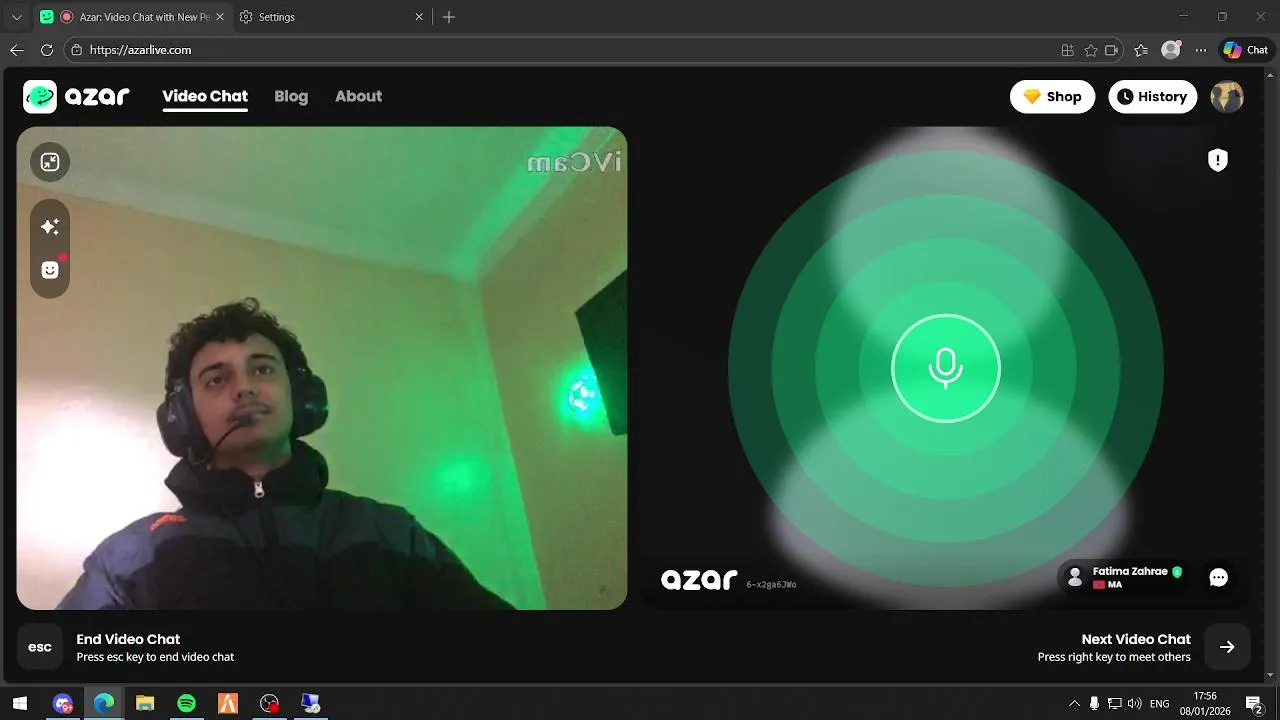Open browser Settings and more menu
This screenshot has height=720, width=1280.
(1201, 50)
